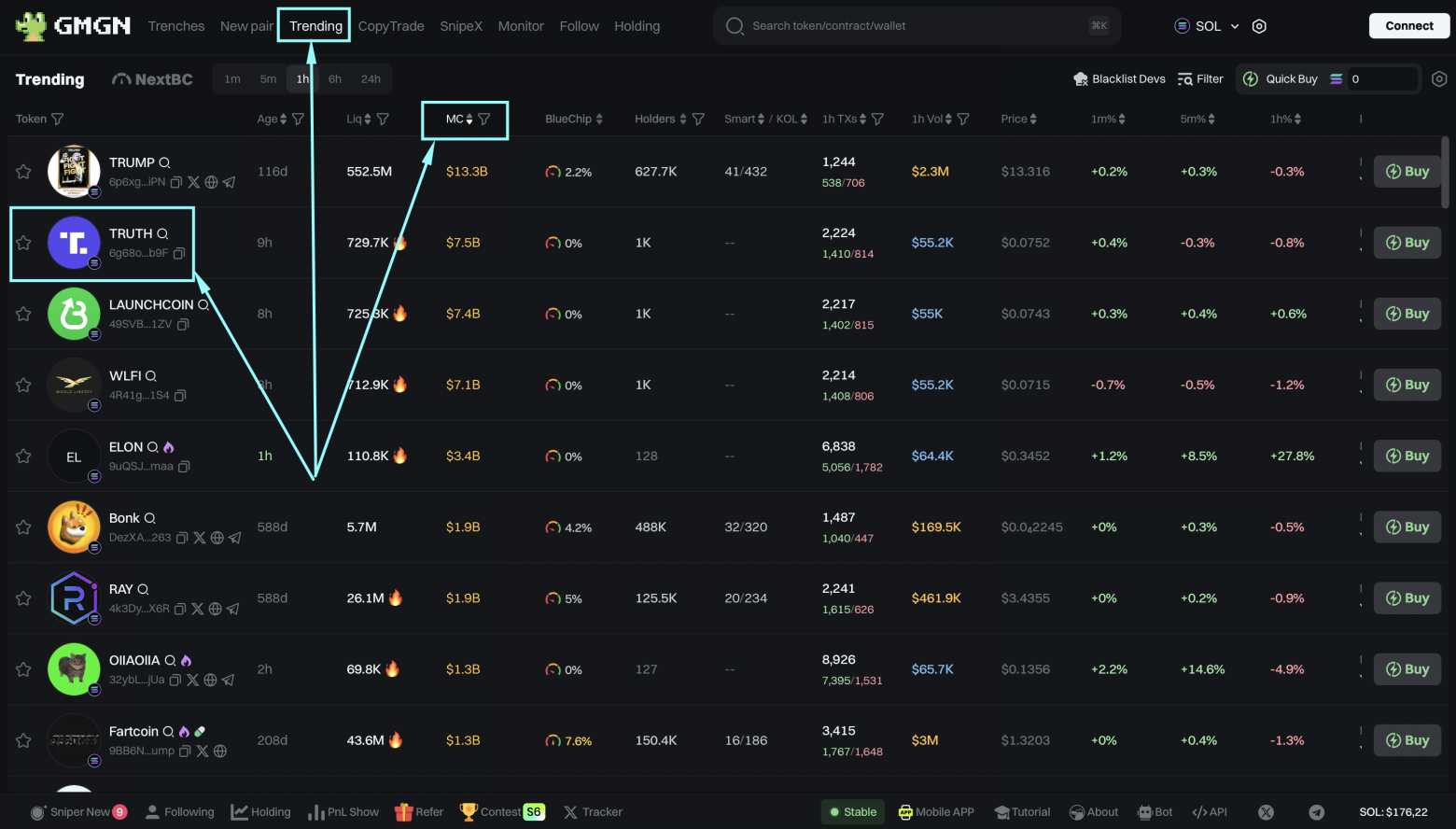1456x829 pixels.
Task: Open the Contest S6 trophy icon
Action: point(471,811)
